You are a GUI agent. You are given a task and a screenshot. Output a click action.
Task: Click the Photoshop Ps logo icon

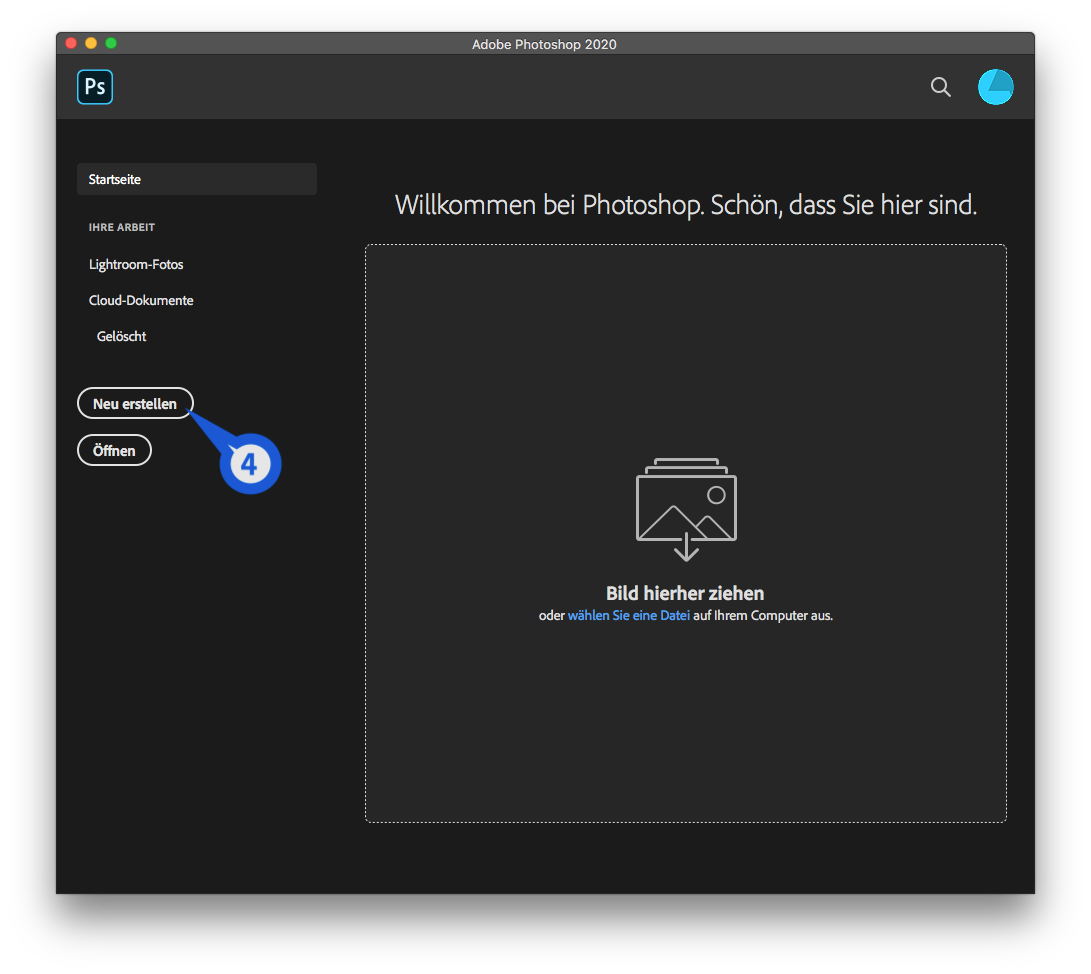click(x=95, y=87)
